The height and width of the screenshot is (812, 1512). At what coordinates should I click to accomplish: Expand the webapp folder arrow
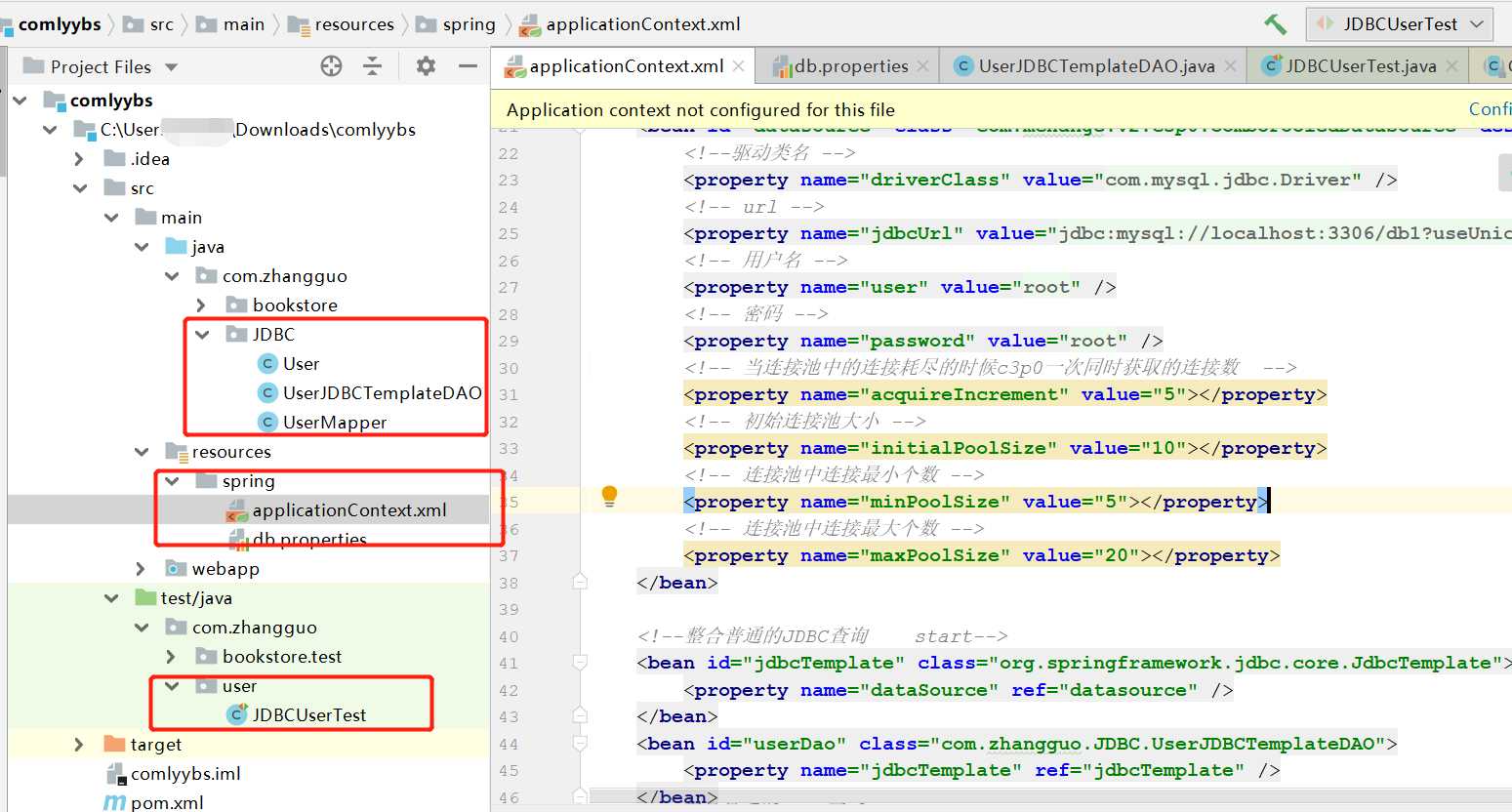pos(143,569)
